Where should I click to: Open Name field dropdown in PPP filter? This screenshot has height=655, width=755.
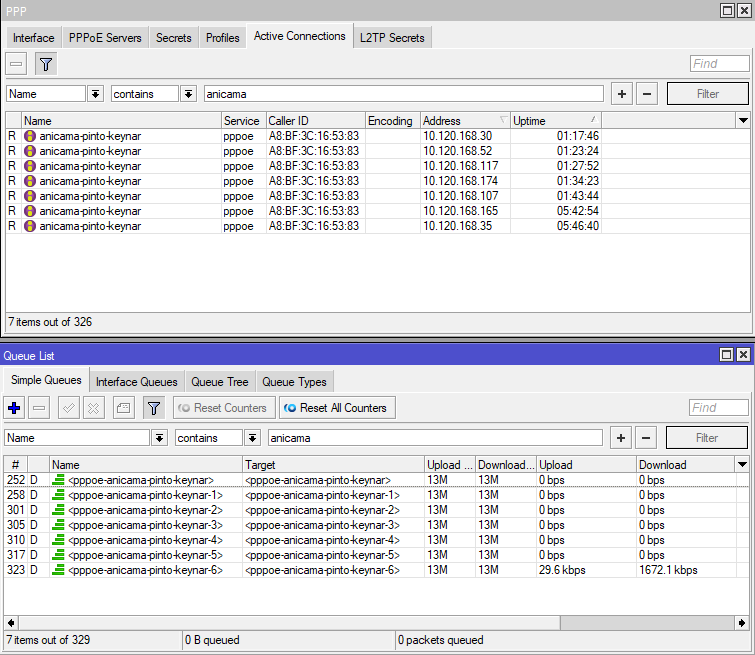(95, 93)
